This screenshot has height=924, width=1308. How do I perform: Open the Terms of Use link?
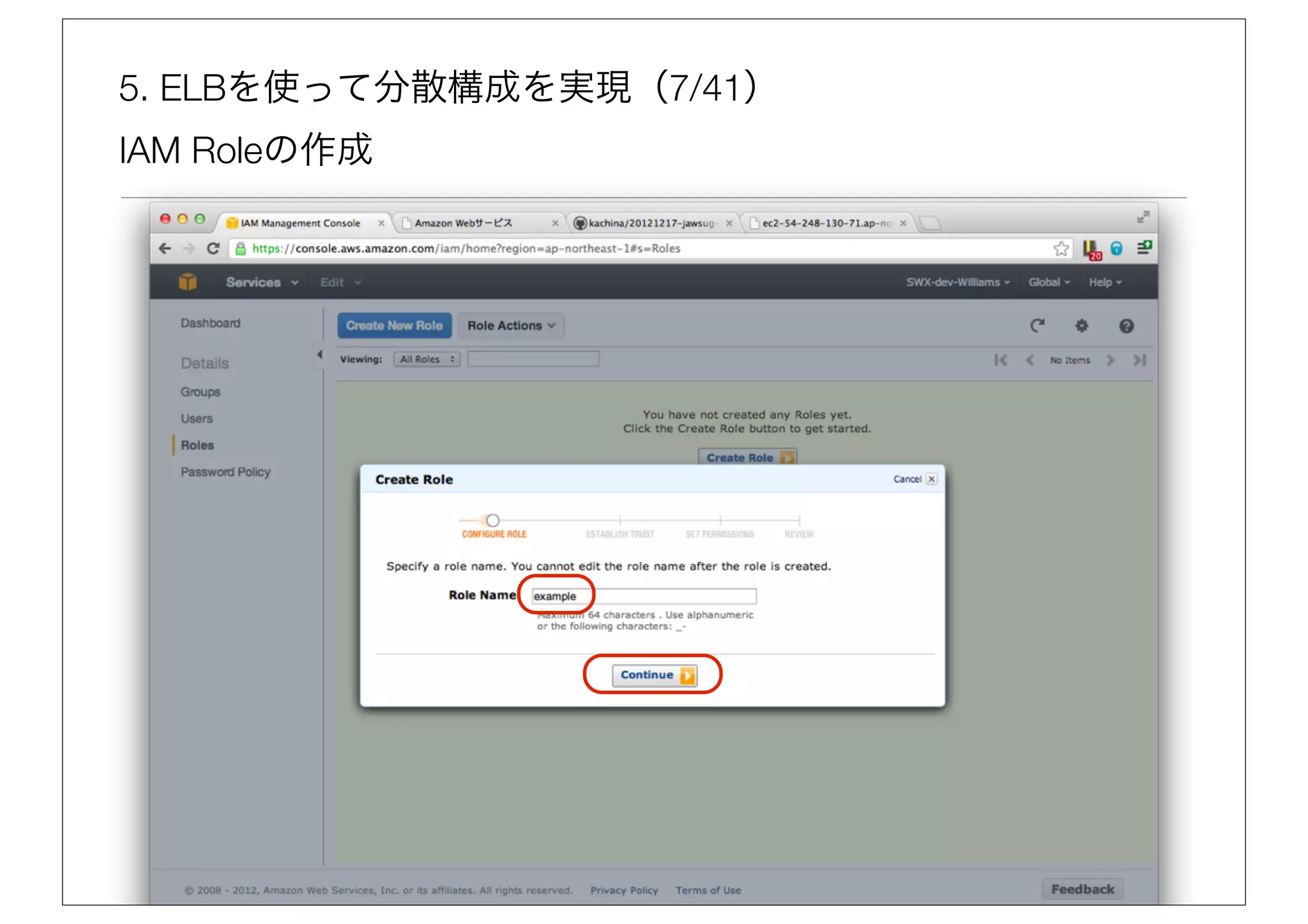708,890
